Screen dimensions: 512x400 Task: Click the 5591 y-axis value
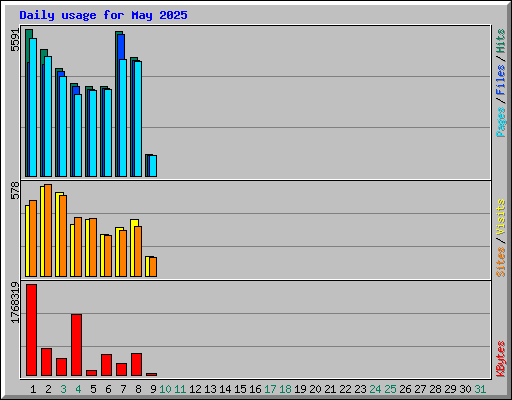coord(15,40)
